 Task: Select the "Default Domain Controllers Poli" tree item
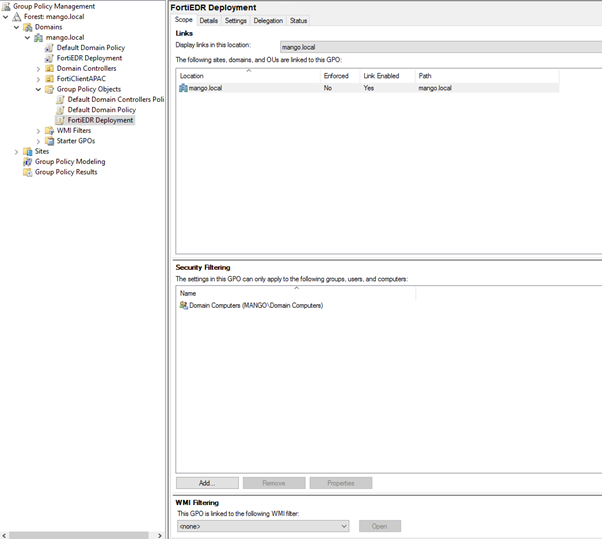coord(116,99)
